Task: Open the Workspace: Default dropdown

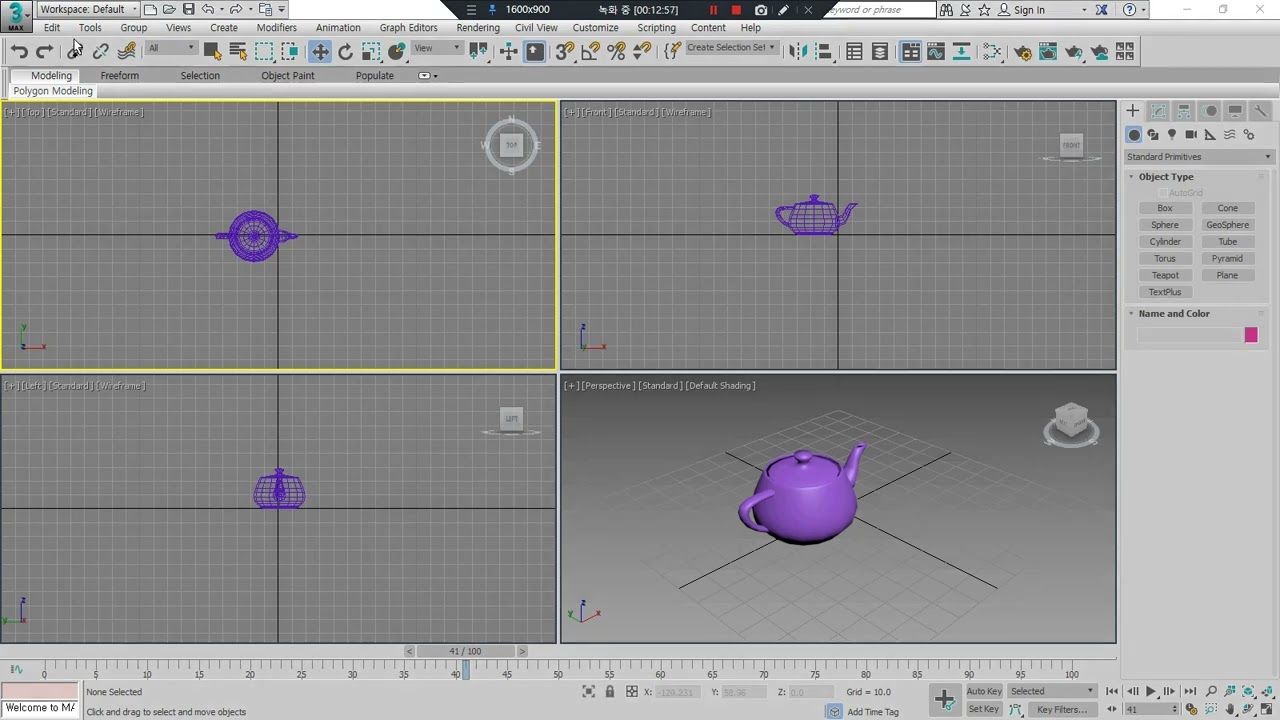Action: click(88, 9)
